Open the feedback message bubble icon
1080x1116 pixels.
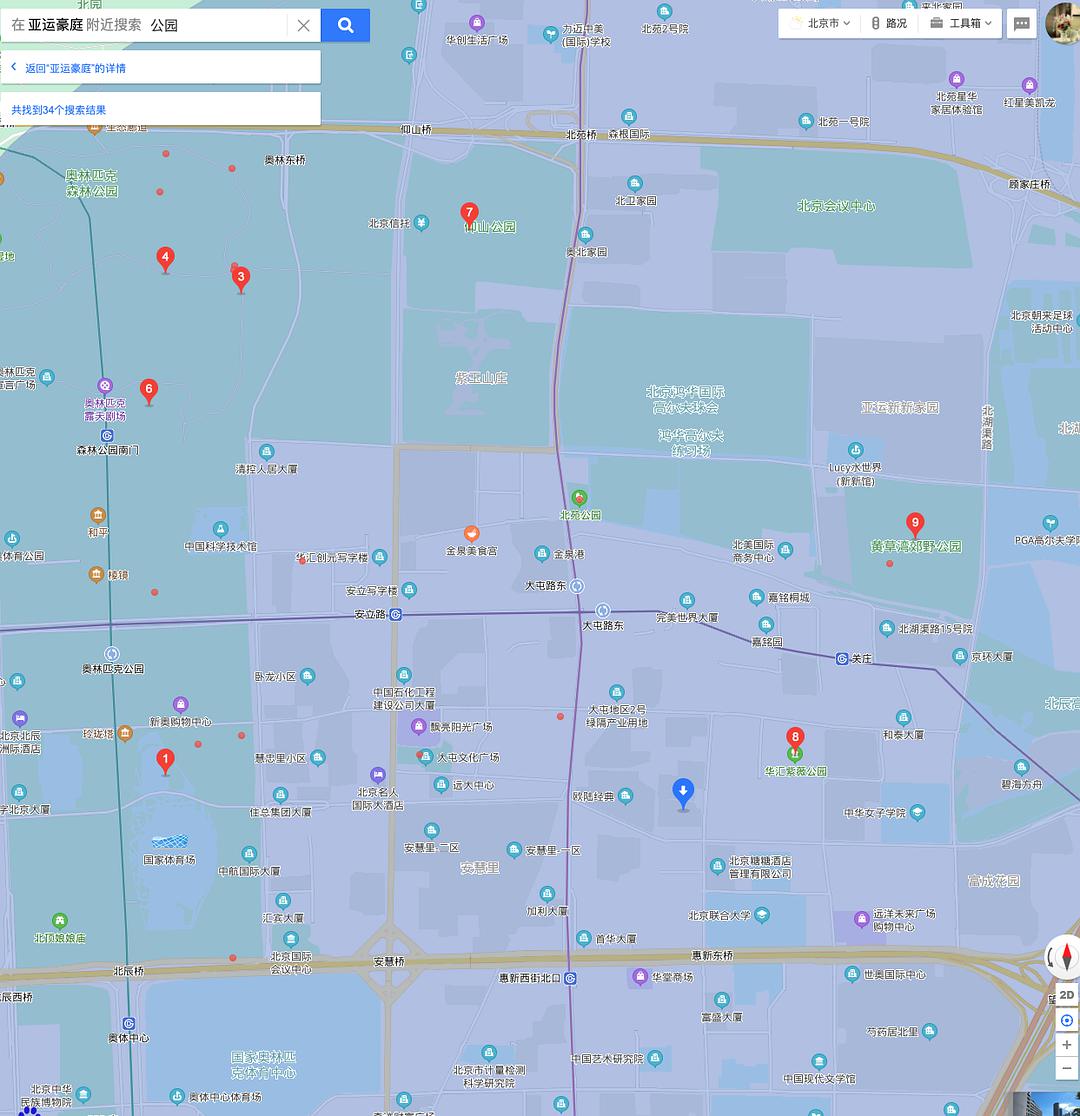[x=1021, y=24]
